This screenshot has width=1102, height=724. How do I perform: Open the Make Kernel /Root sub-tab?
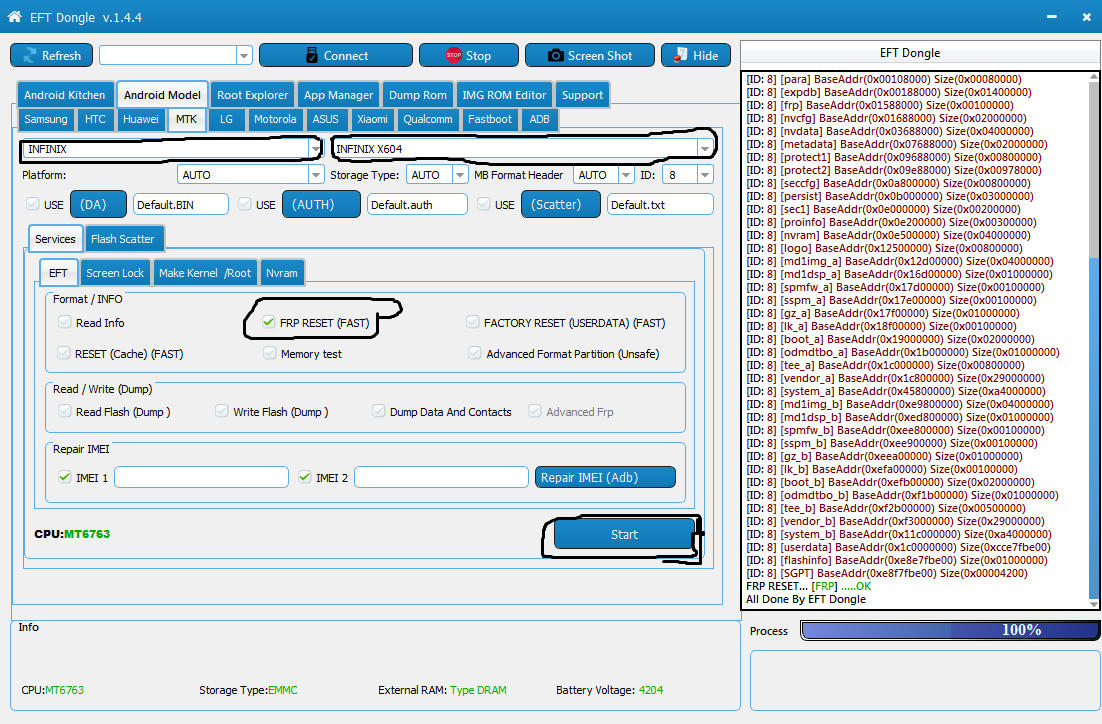(205, 273)
